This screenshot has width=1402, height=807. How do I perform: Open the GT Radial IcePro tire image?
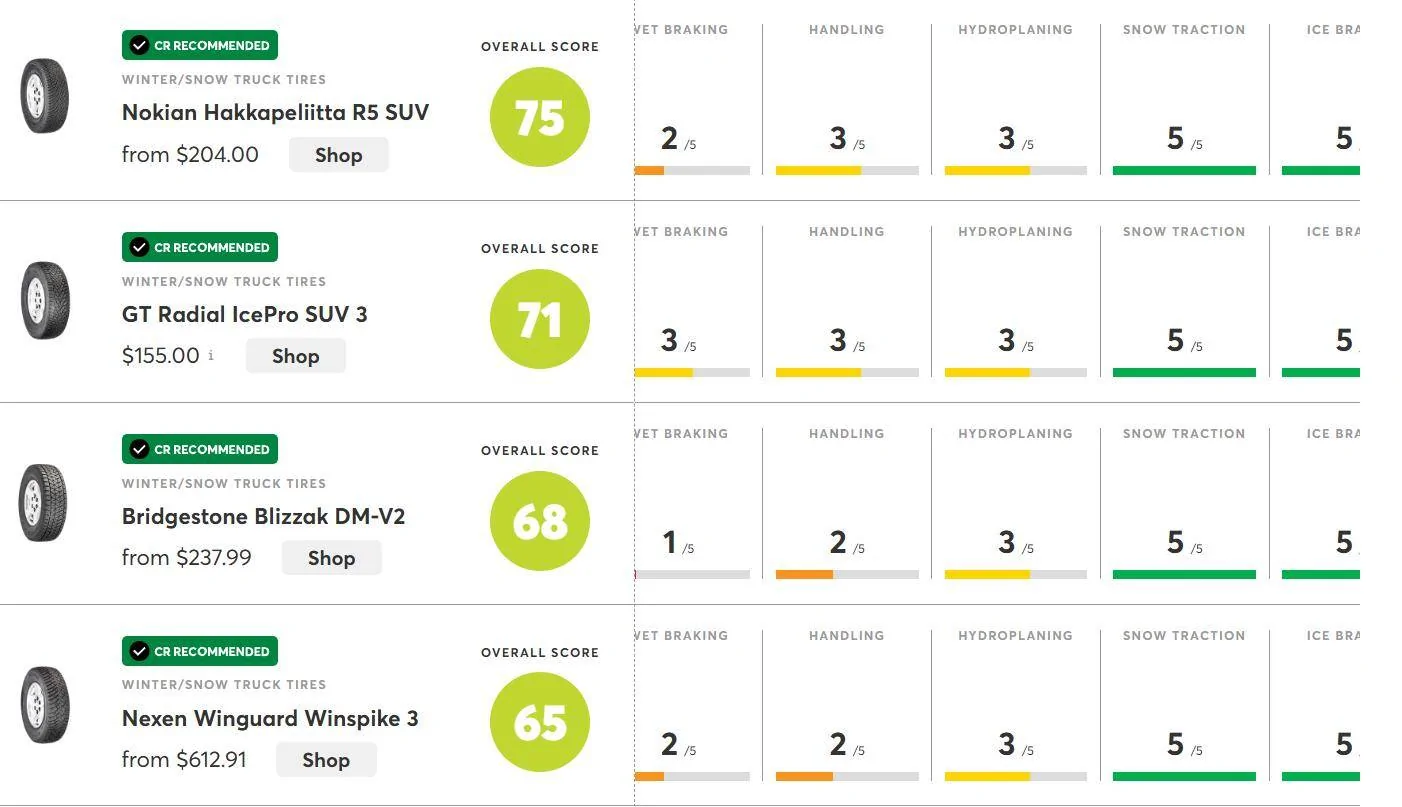tap(45, 300)
